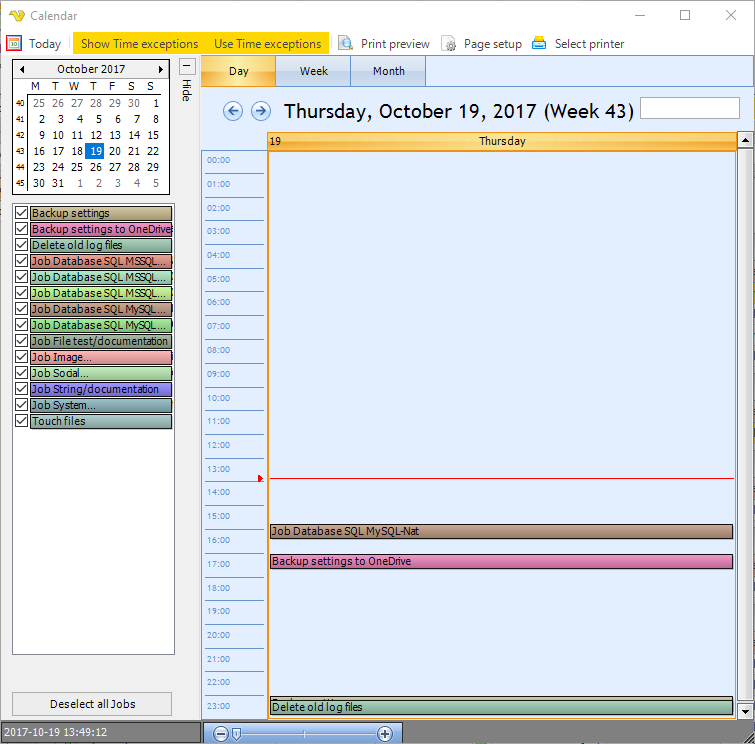
Task: Toggle Job File test/documentation checkbox
Action: click(21, 341)
